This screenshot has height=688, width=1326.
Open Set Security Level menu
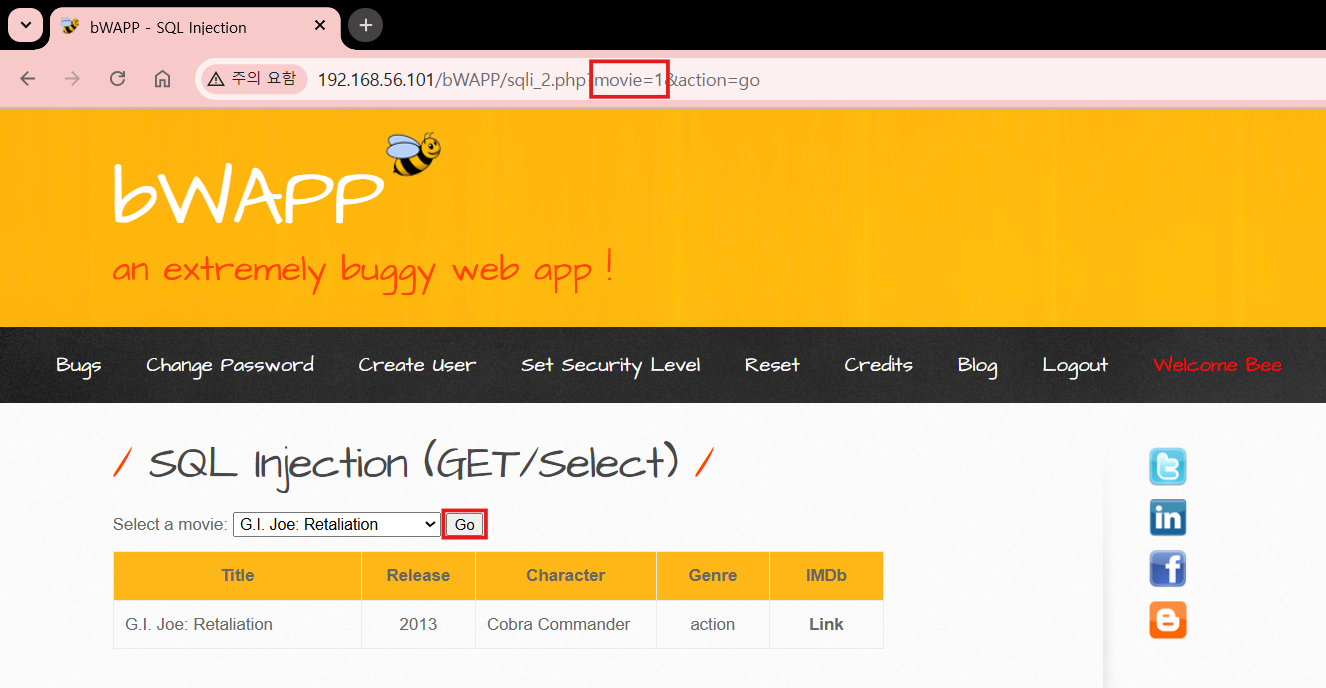(x=610, y=365)
